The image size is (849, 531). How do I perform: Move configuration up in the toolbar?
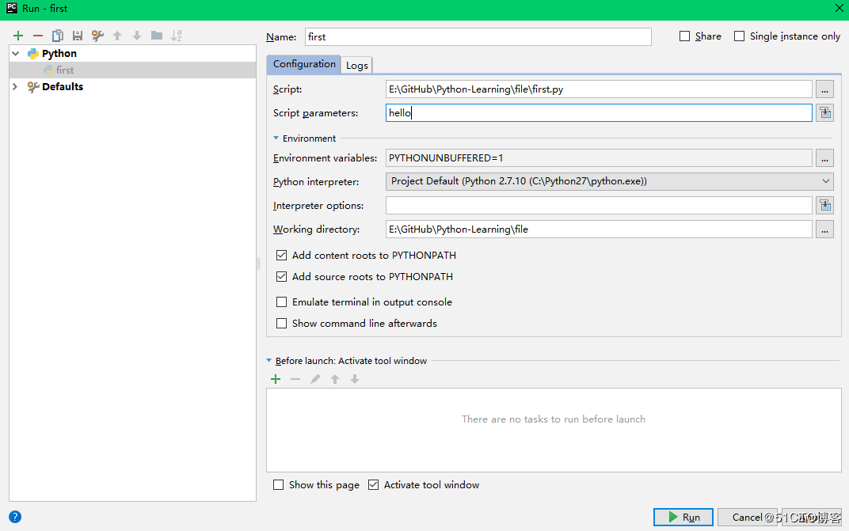(x=117, y=36)
